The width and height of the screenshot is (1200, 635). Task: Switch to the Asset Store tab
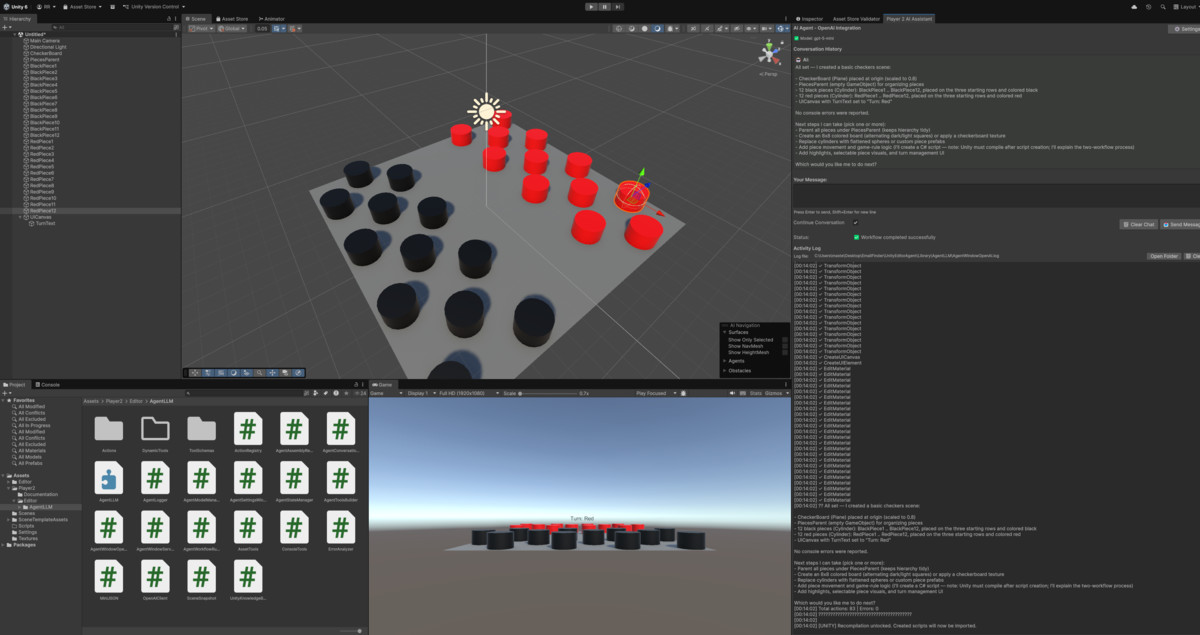point(232,18)
